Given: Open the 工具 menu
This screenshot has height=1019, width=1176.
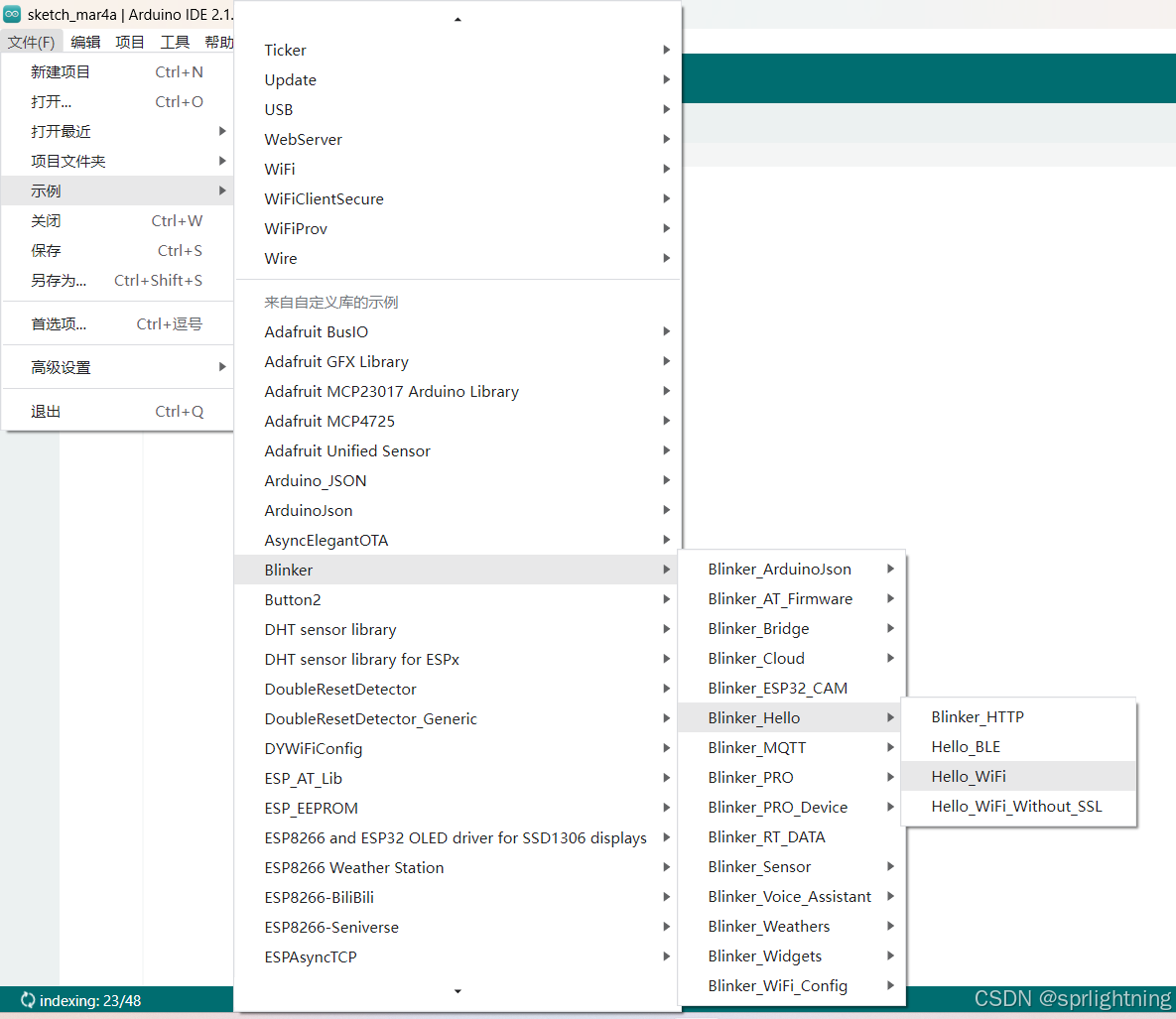Looking at the screenshot, I should tap(175, 42).
